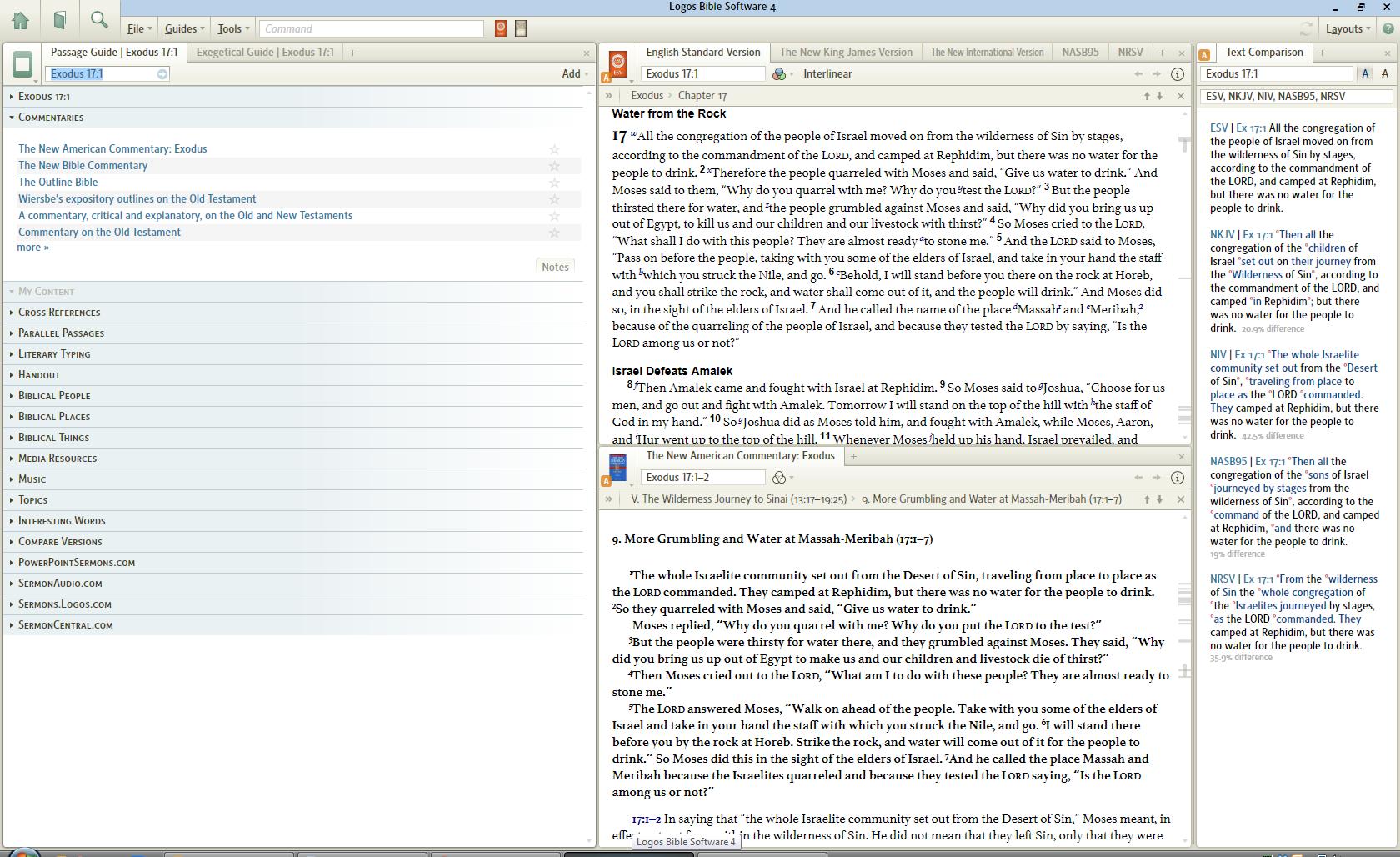Screen dimensions: 1400x857
Task: Open the Help question mark icon
Action: pos(1388,28)
